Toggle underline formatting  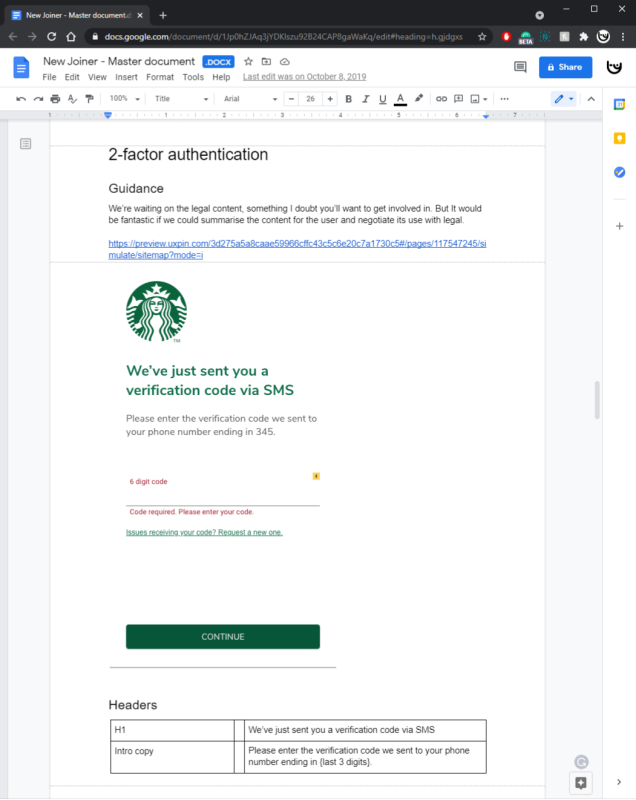tap(383, 99)
